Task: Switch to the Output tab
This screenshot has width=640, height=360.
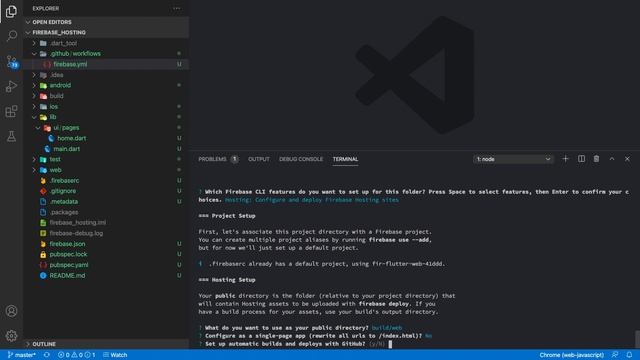Action: tap(259, 159)
